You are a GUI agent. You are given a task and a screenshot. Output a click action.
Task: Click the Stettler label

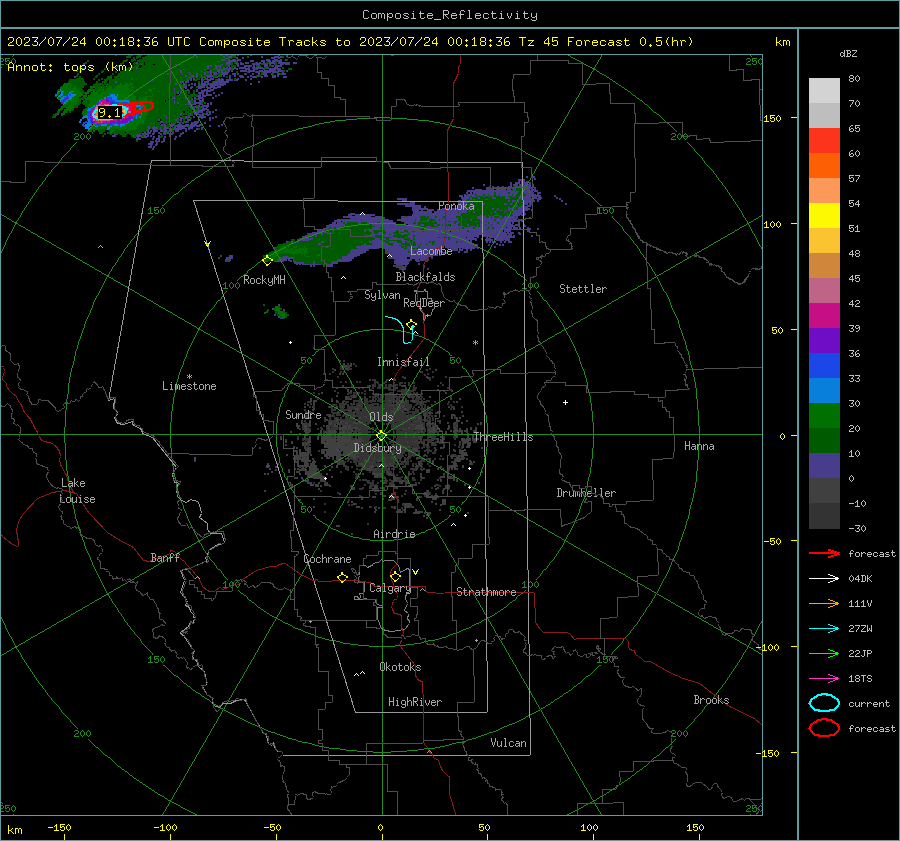[x=583, y=289]
